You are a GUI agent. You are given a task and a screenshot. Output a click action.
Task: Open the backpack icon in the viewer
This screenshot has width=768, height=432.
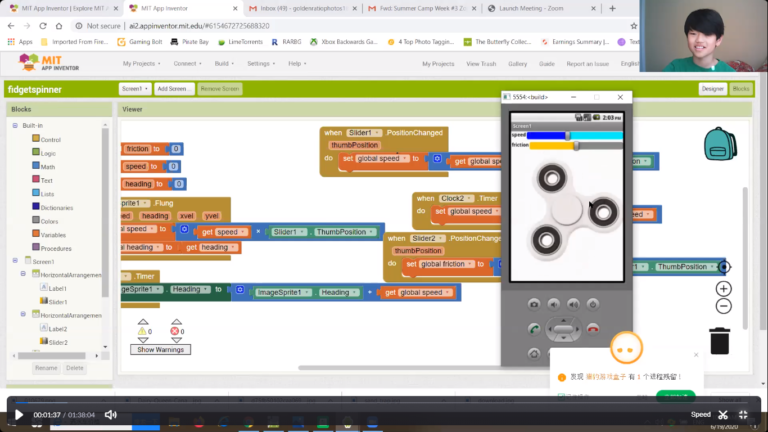(720, 144)
